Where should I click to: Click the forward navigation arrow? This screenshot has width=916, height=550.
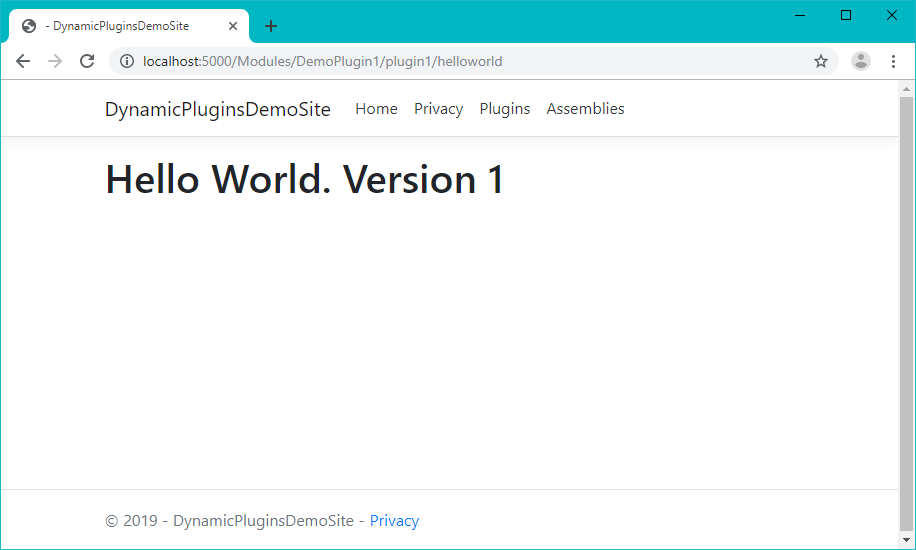tap(55, 61)
